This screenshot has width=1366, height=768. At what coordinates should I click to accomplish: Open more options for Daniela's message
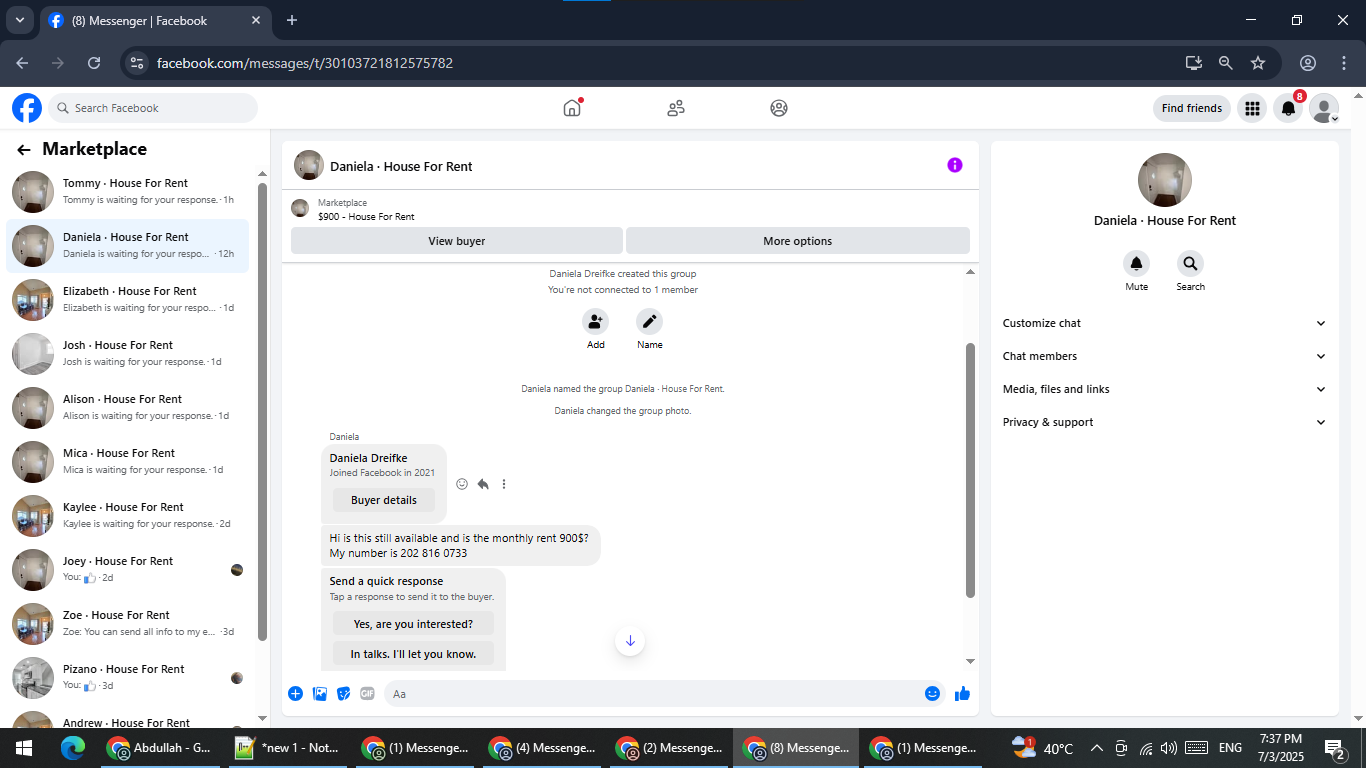pos(504,484)
